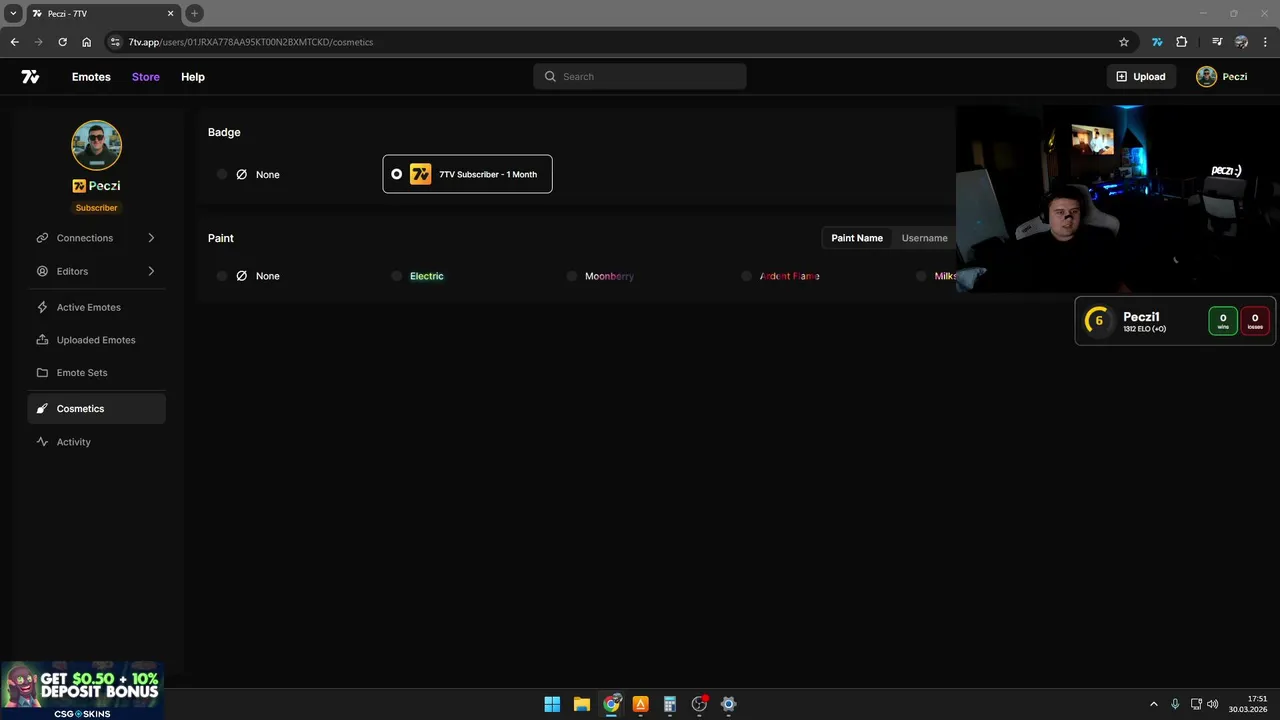The image size is (1280, 720).
Task: Open the Emotes menu
Action: (x=91, y=76)
